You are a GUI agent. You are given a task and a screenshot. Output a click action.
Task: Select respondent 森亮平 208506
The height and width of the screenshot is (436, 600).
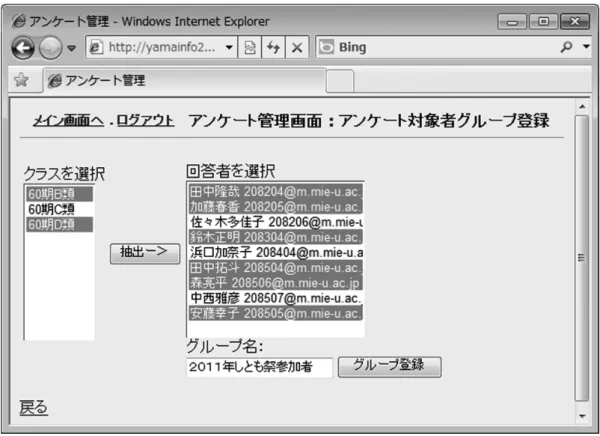click(x=275, y=283)
